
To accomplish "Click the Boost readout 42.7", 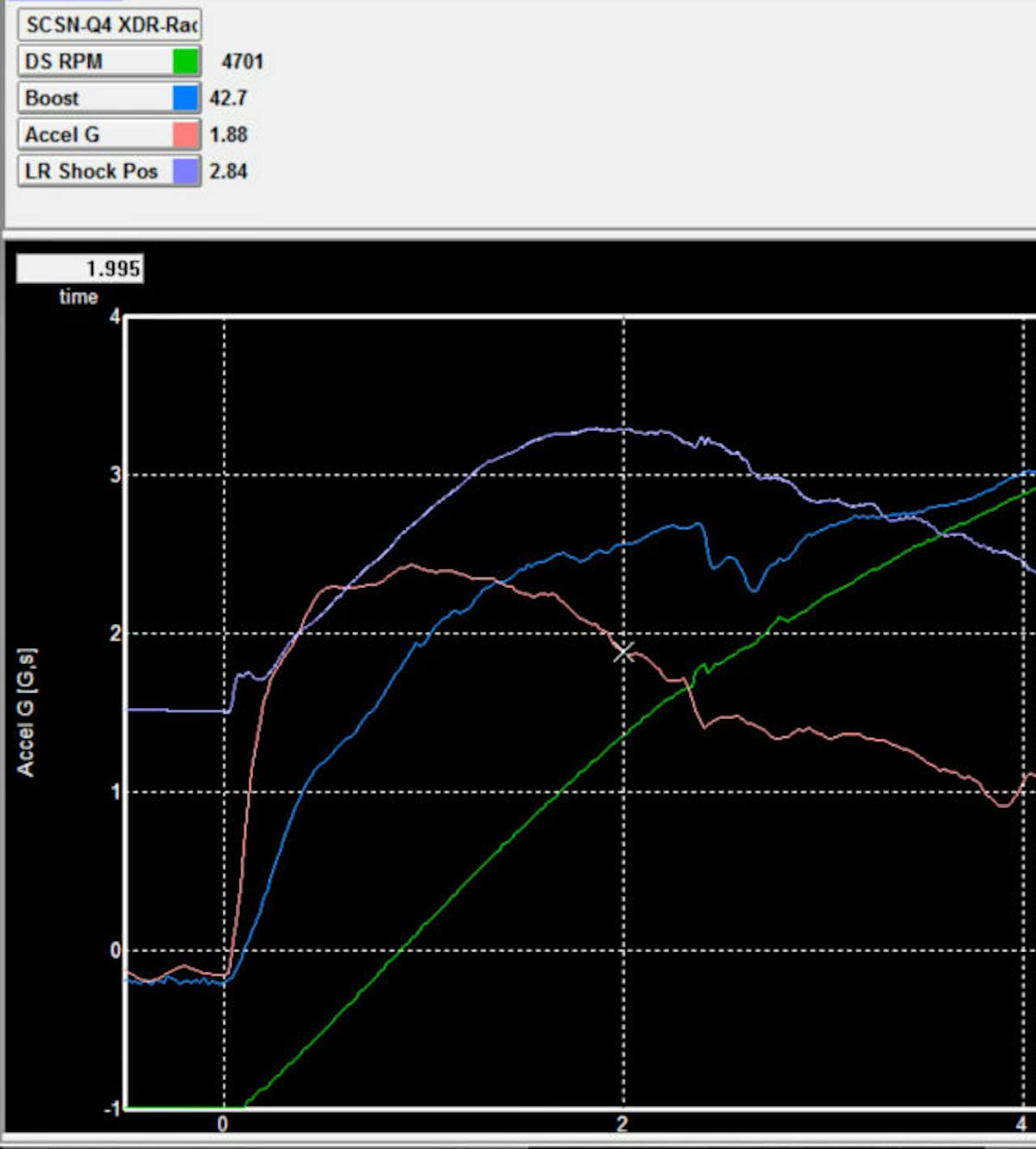I will coord(228,98).
